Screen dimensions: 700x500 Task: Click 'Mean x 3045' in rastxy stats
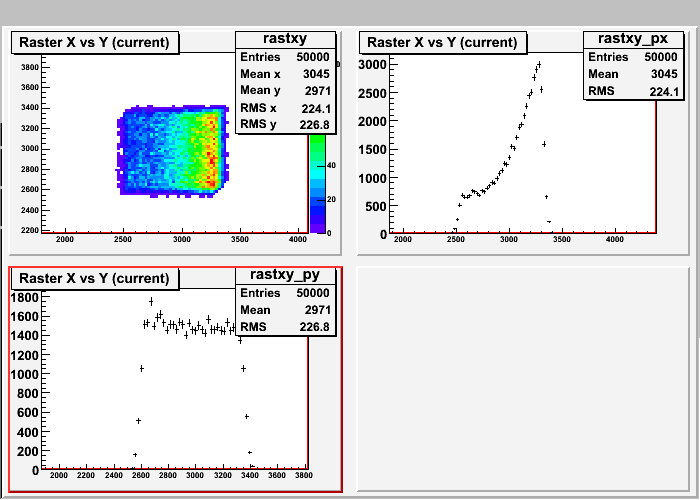click(x=285, y=74)
